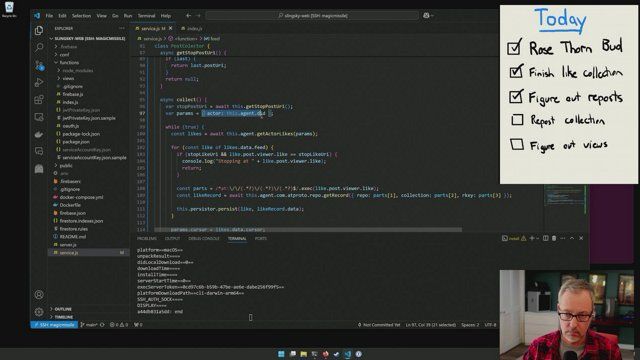This screenshot has width=640, height=360.
Task: Open the Terminal menu
Action: pyautogui.click(x=146, y=16)
